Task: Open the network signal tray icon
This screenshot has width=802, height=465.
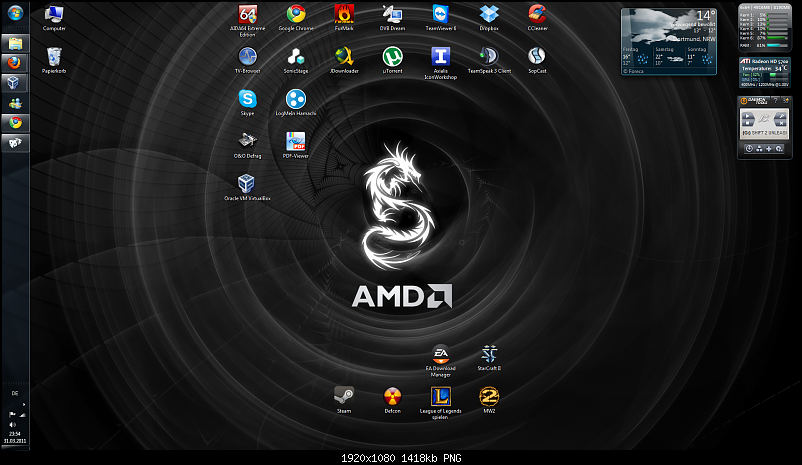Action: click(x=23, y=415)
